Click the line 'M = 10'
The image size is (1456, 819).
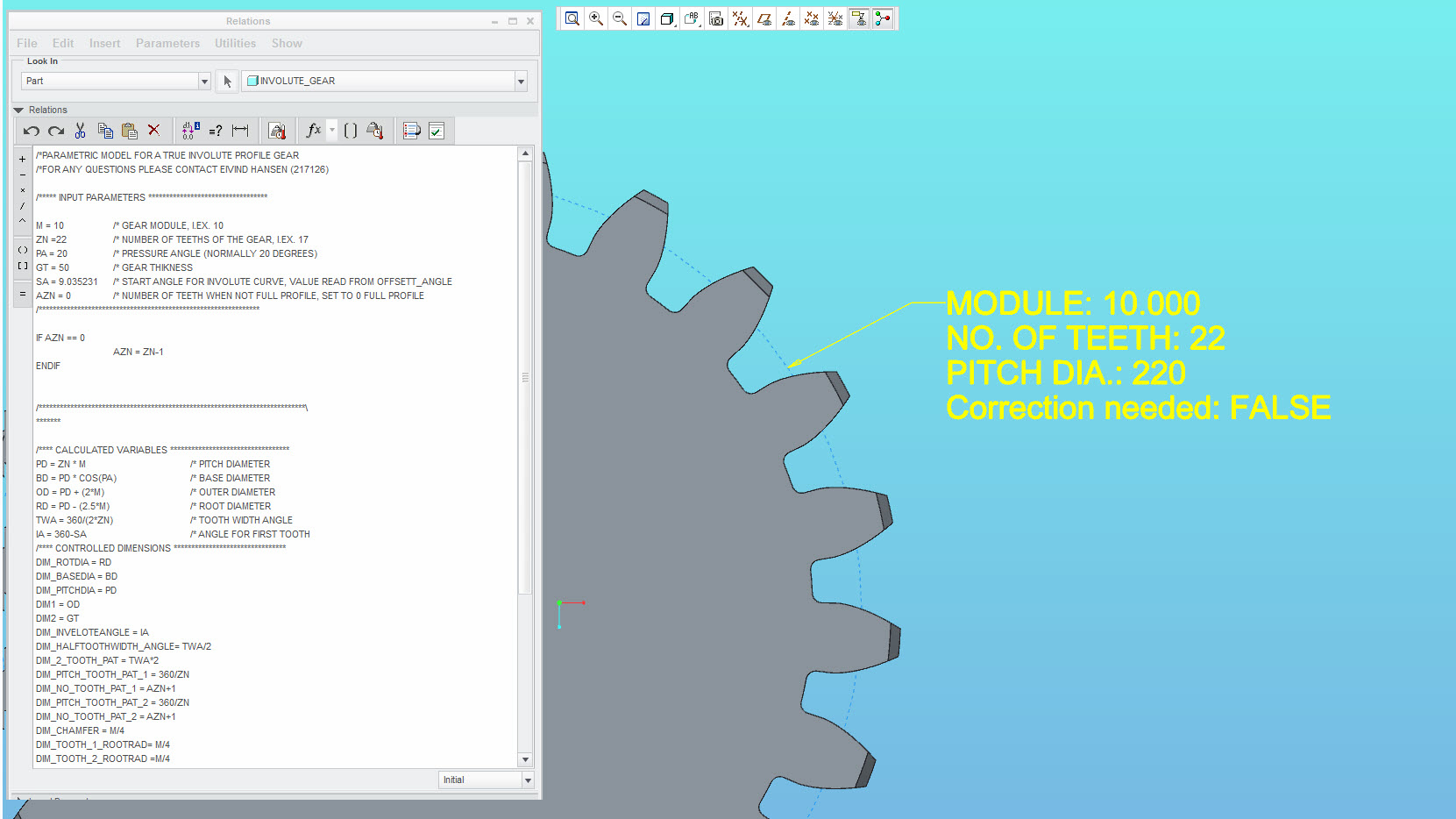click(x=50, y=225)
